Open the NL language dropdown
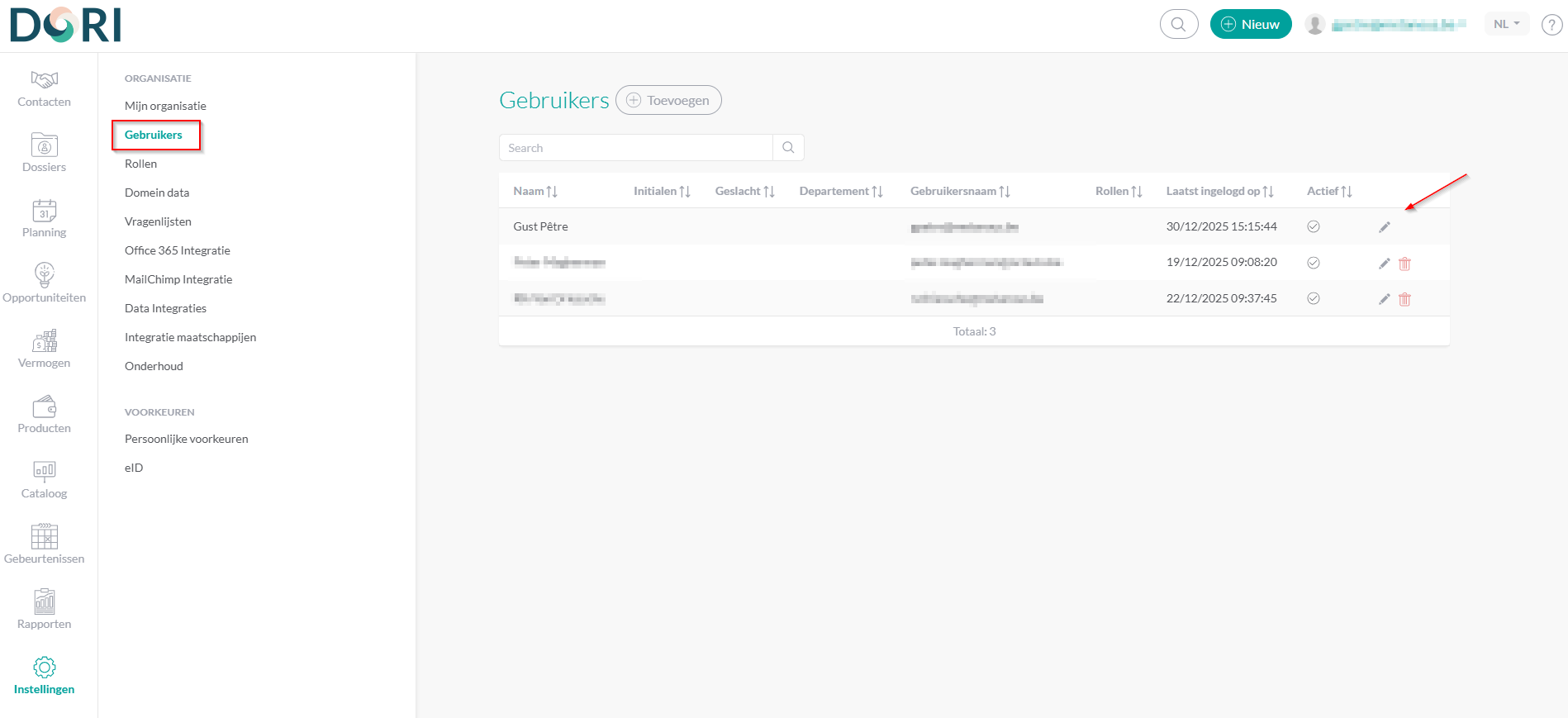The width and height of the screenshot is (1568, 718). click(x=1506, y=24)
